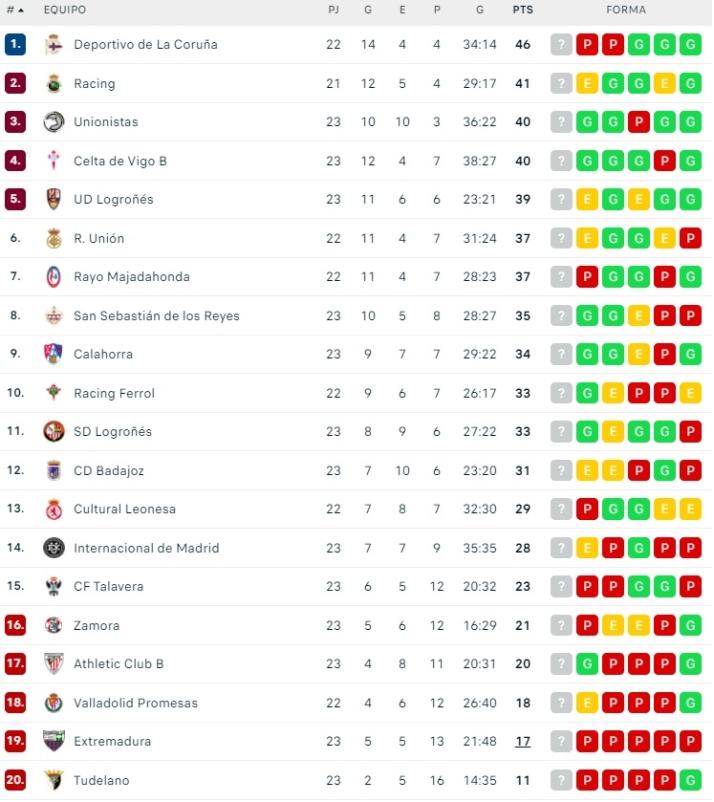The image size is (714, 802).
Task: Click the EQUIPO column header
Action: point(65,10)
